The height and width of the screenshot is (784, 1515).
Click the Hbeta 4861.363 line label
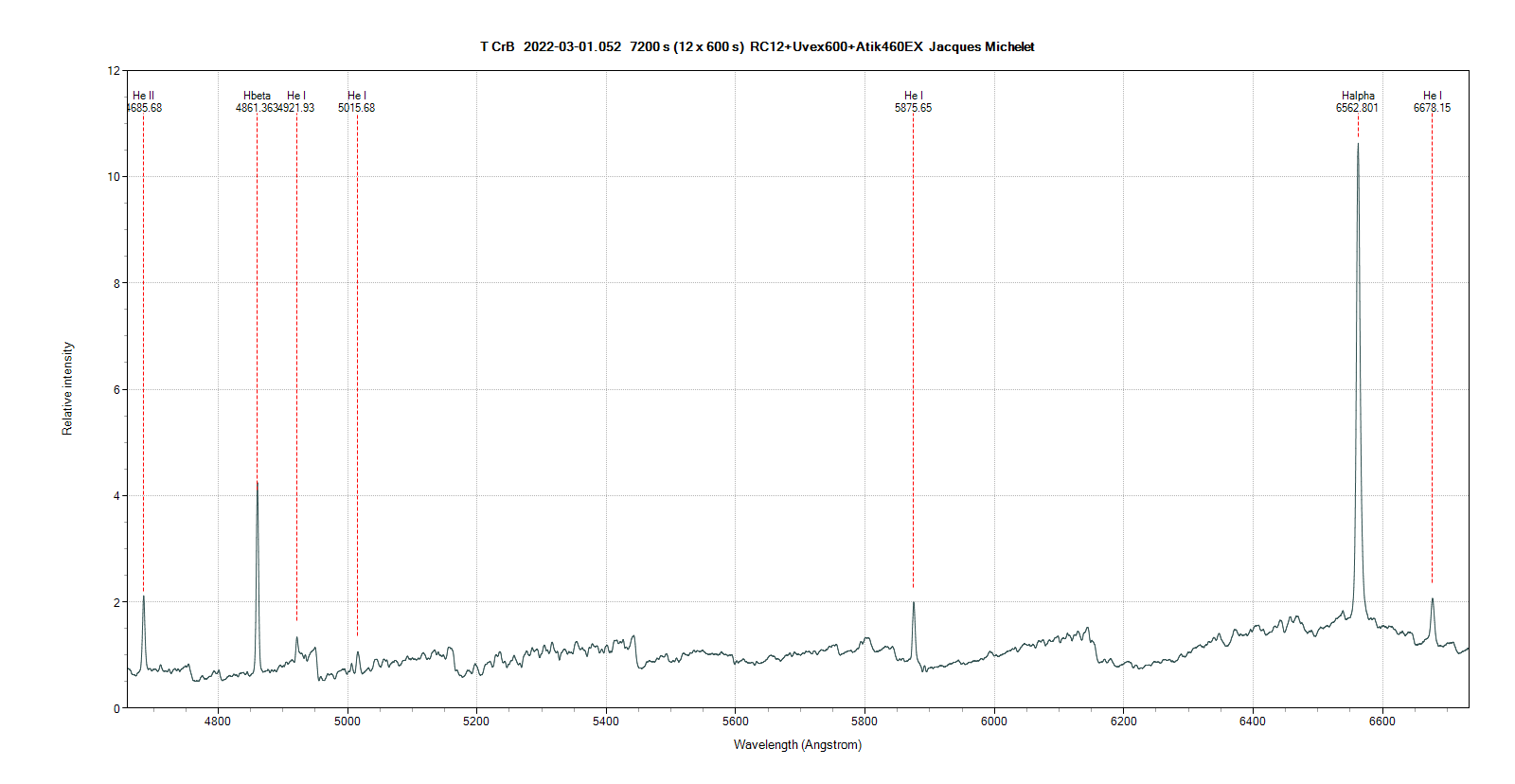(x=257, y=101)
